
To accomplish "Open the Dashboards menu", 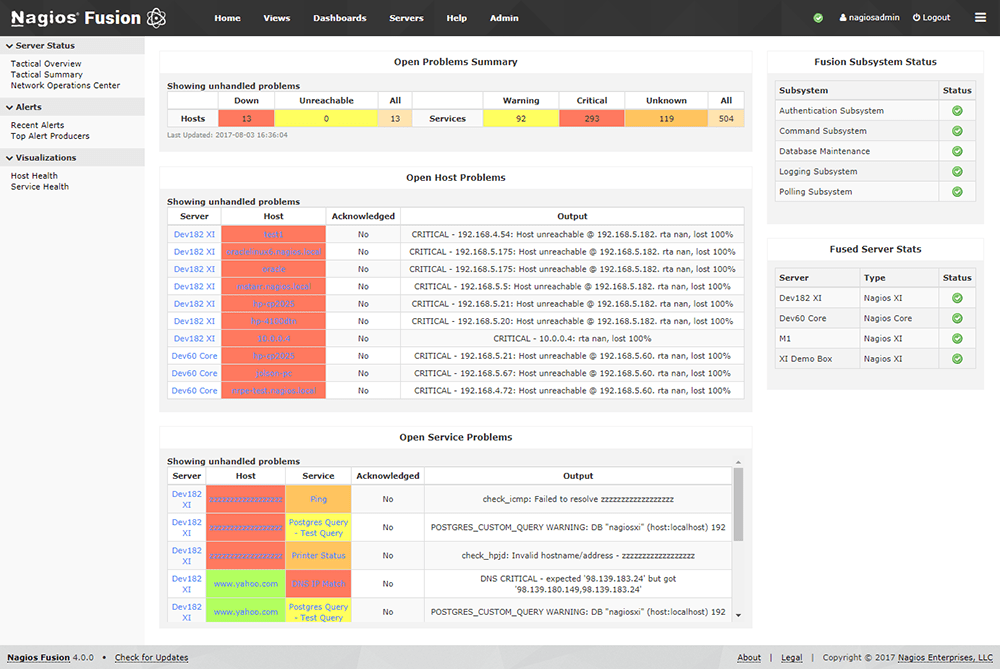I will tap(339, 18).
